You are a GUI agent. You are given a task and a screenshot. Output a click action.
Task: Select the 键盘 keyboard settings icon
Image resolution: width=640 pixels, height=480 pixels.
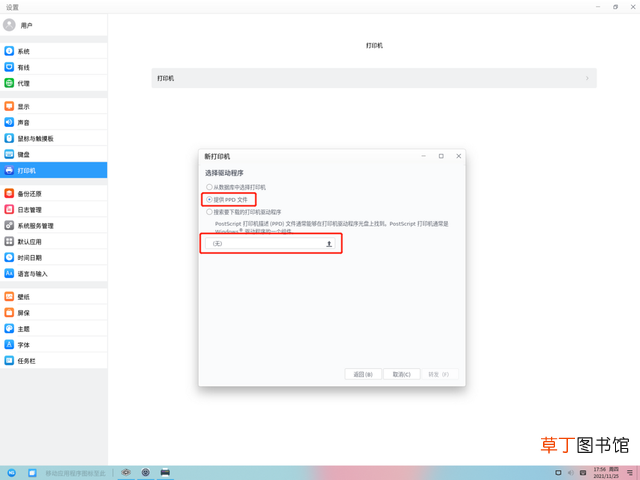pyautogui.click(x=9, y=154)
